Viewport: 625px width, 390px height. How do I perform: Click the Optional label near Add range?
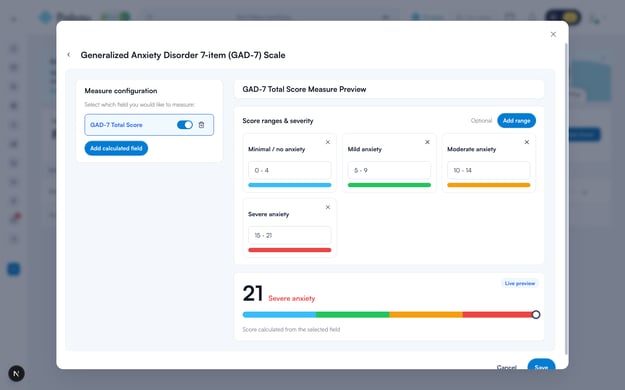pyautogui.click(x=481, y=120)
